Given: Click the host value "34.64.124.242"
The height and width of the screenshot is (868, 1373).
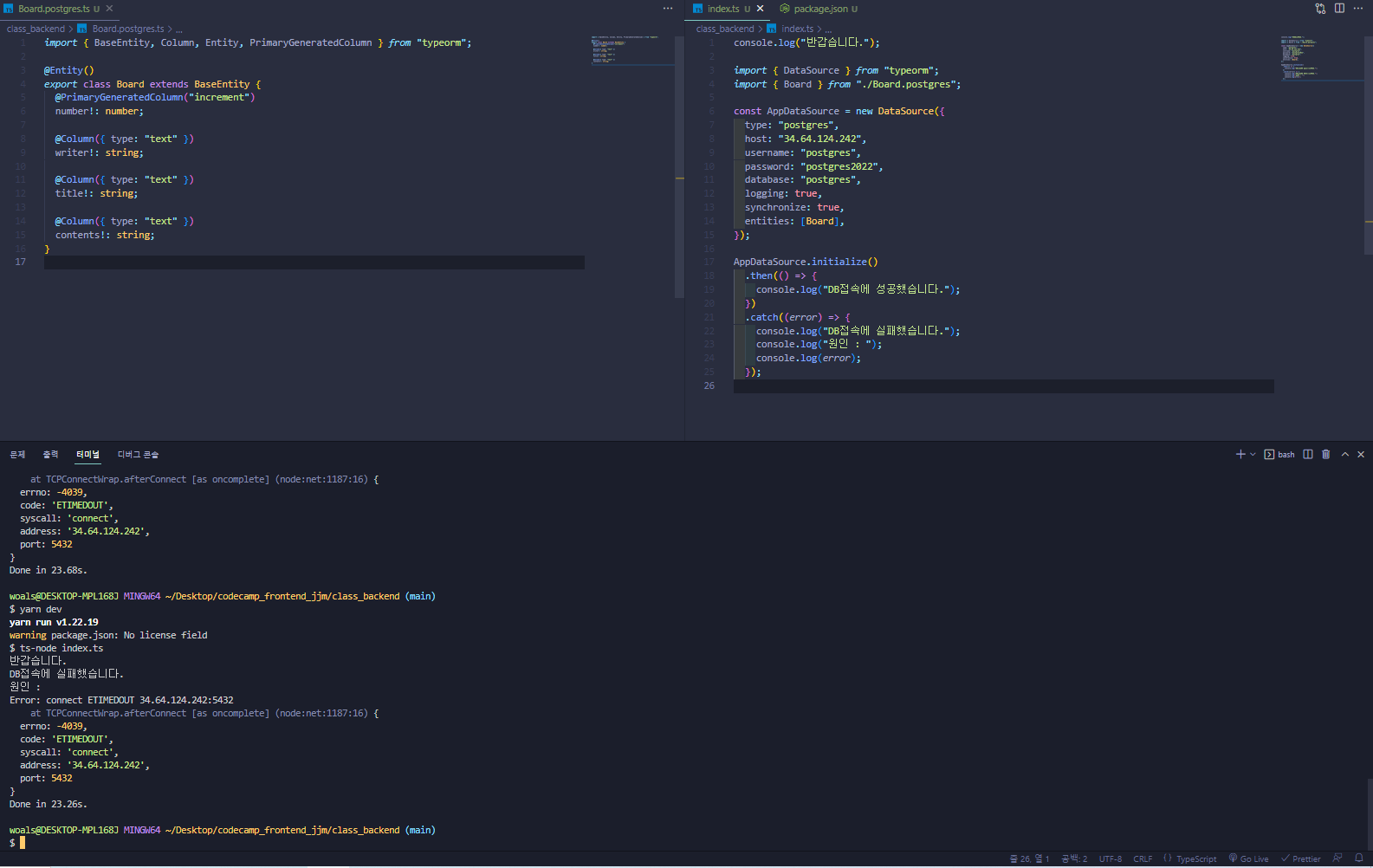Looking at the screenshot, I should (819, 139).
